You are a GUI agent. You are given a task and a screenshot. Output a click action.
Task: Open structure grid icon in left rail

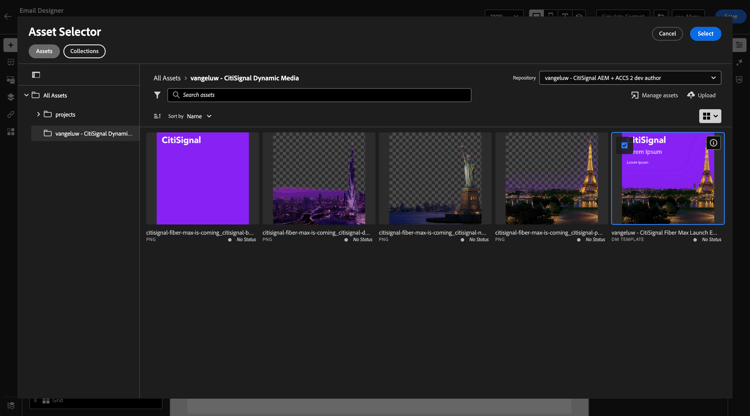point(11,62)
